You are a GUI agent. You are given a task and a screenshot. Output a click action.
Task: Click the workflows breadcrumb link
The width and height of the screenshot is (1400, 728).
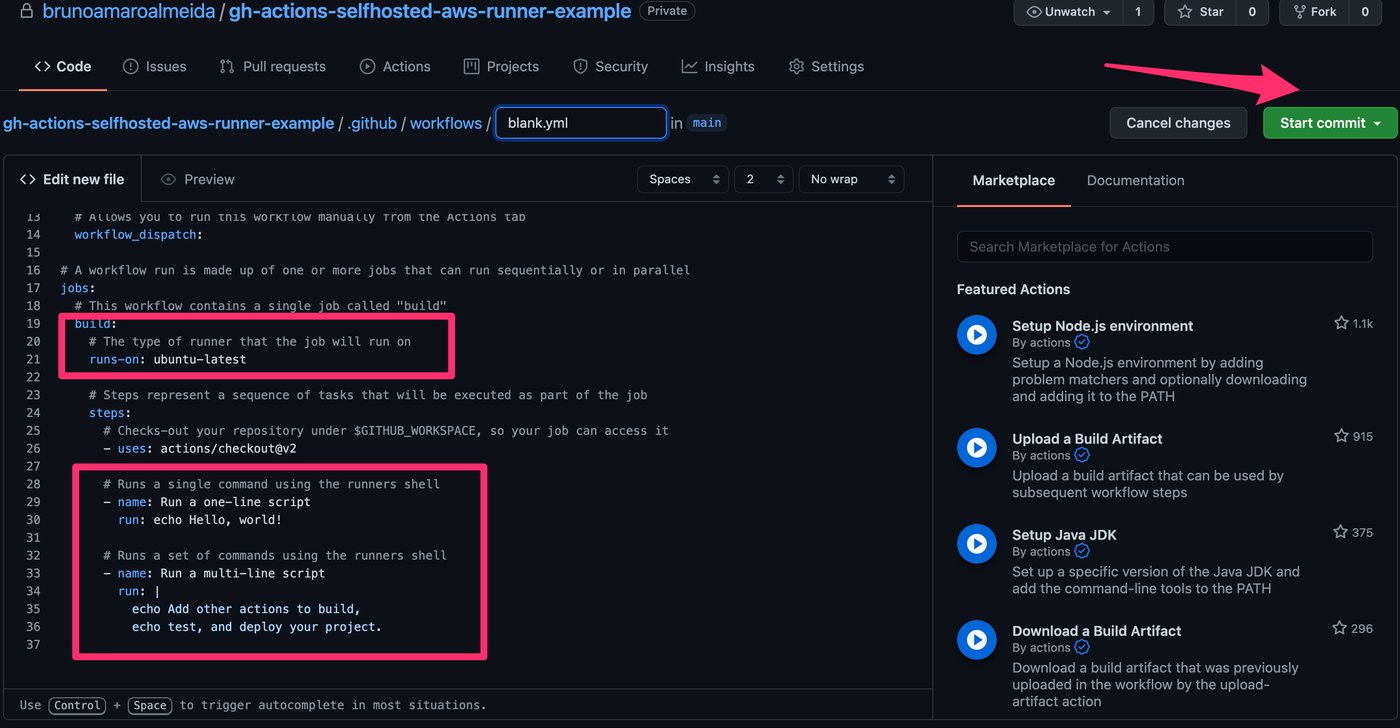(x=446, y=123)
